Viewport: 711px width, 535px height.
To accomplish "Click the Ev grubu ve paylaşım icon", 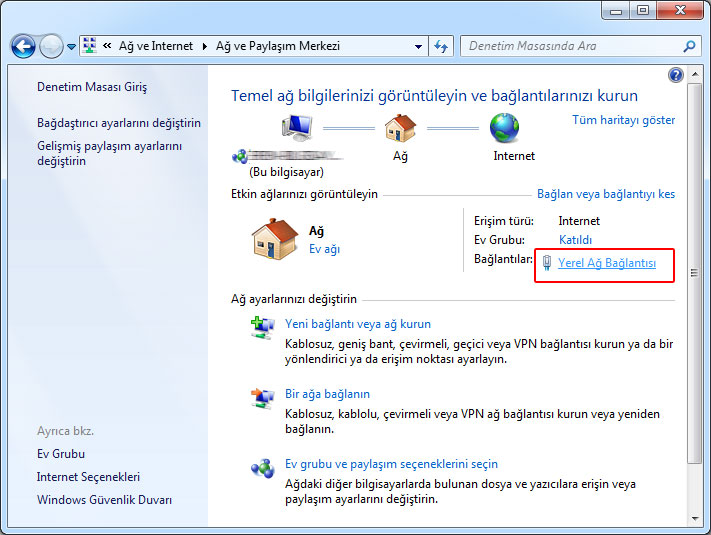I will [x=262, y=469].
